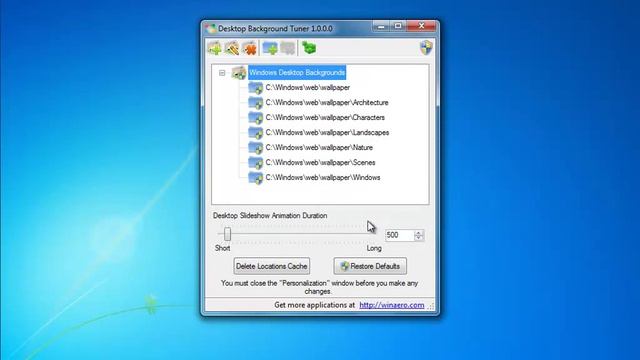Click the grayed-out remove location toolbar icon
640x360 pixels.
pyautogui.click(x=287, y=49)
